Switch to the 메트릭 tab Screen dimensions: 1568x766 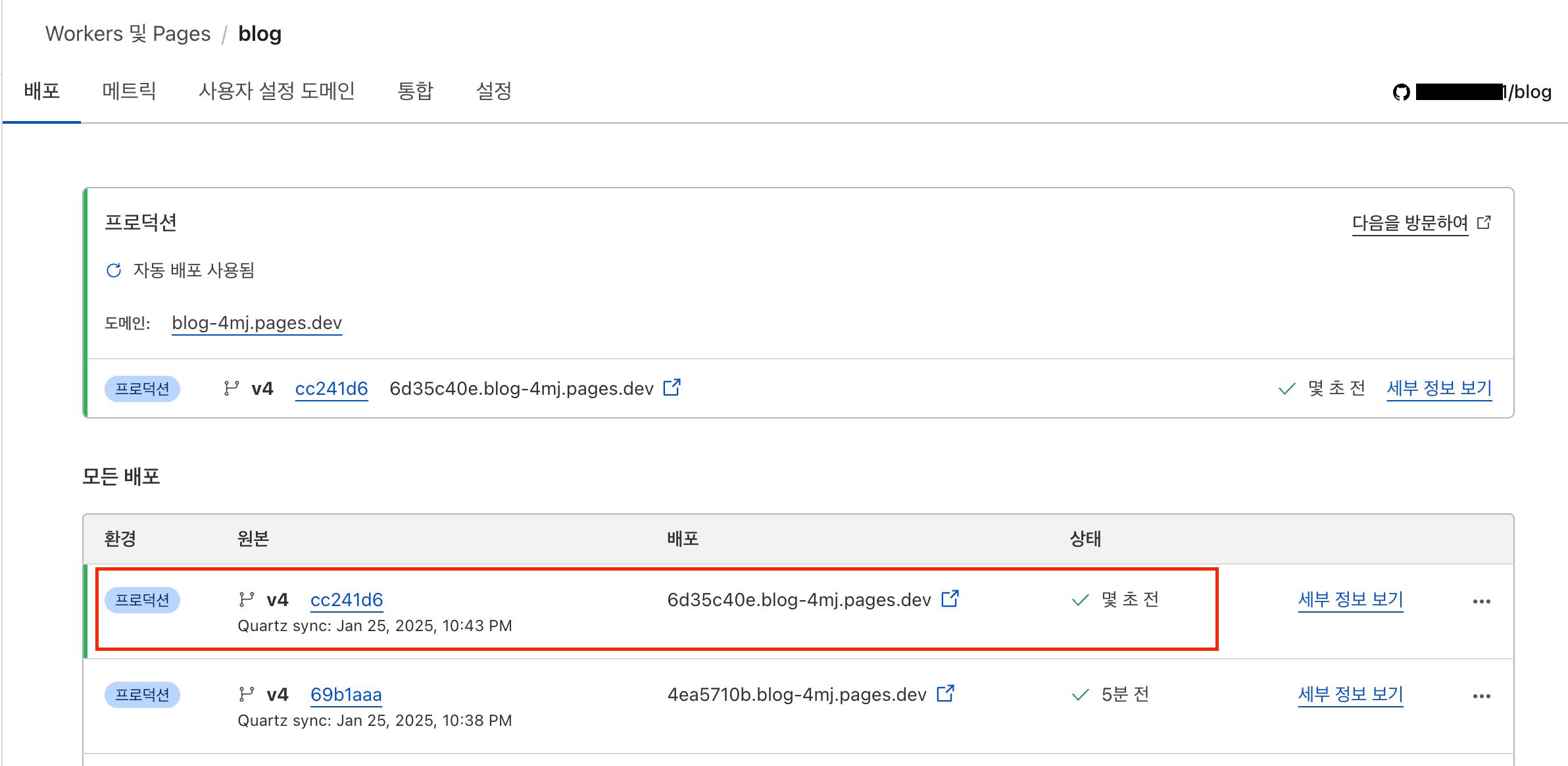[129, 91]
